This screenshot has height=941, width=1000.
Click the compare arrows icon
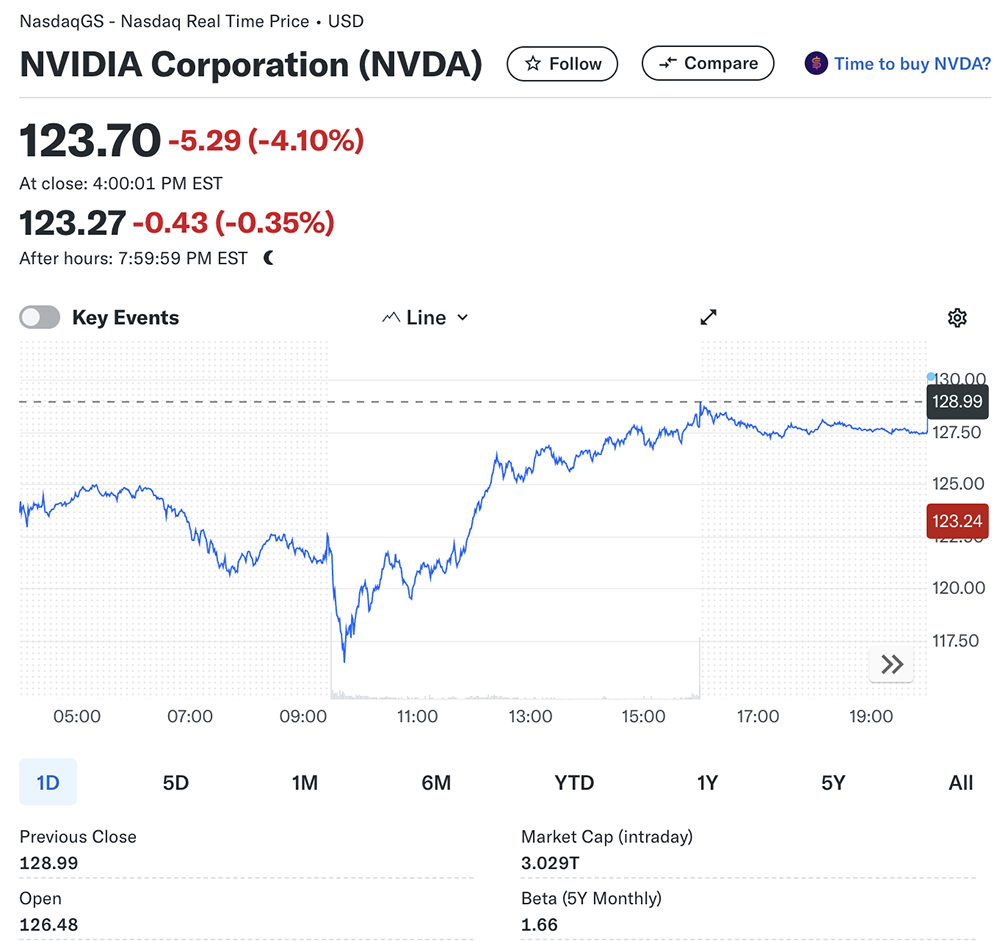point(668,64)
